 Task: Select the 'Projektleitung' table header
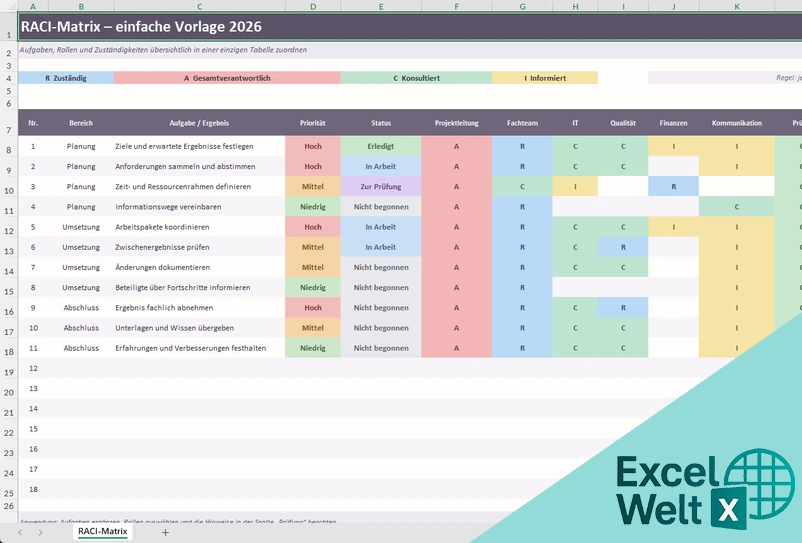tap(457, 123)
